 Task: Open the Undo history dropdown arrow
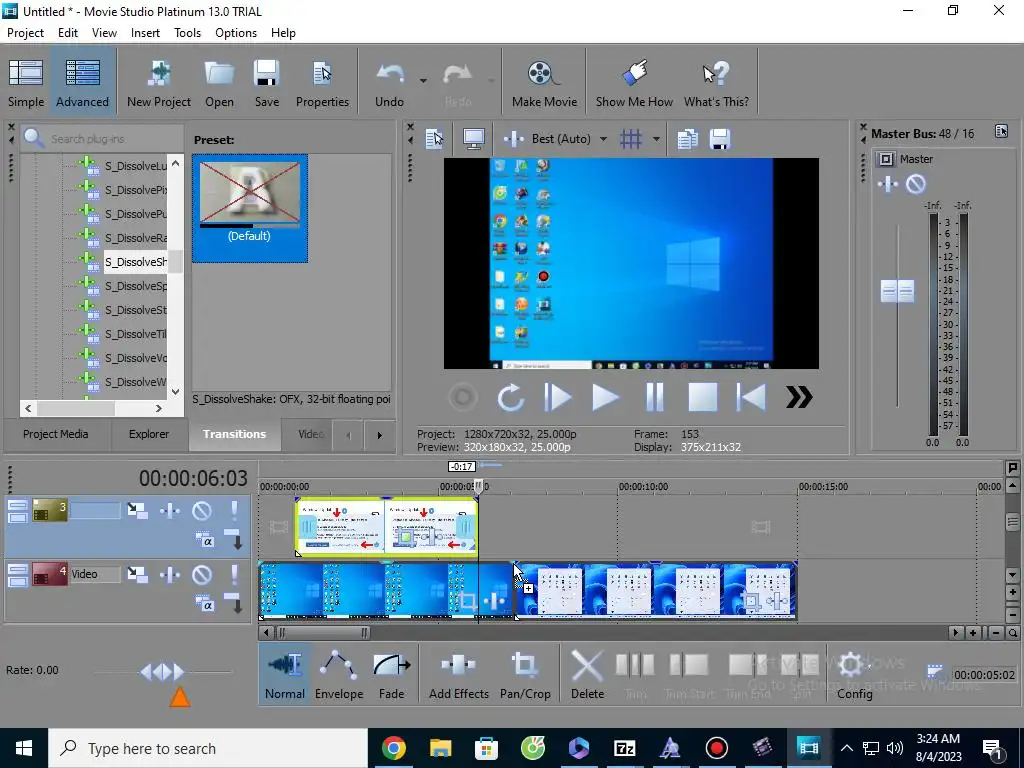pyautogui.click(x=423, y=81)
